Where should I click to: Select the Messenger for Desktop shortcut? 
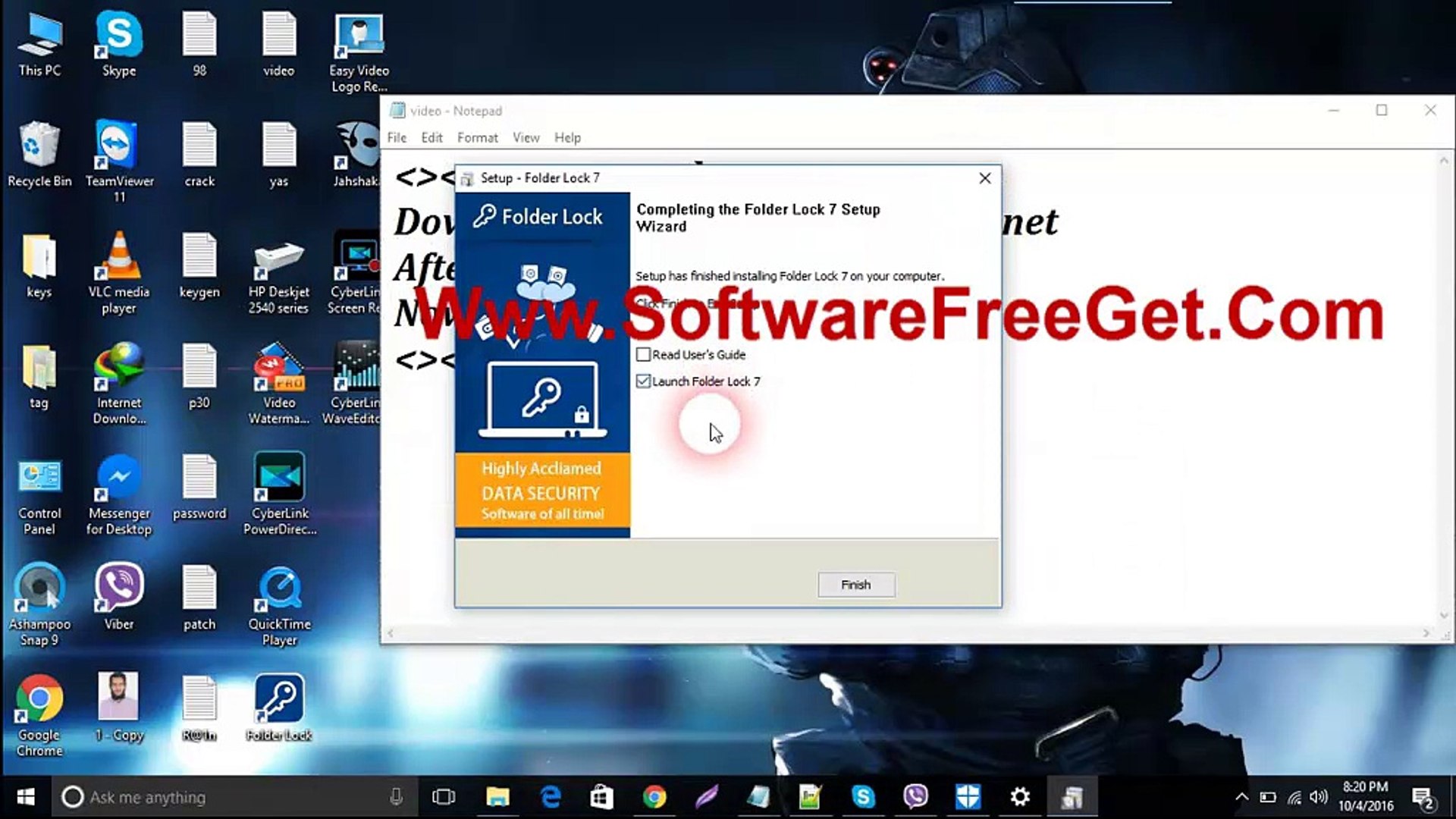click(119, 495)
